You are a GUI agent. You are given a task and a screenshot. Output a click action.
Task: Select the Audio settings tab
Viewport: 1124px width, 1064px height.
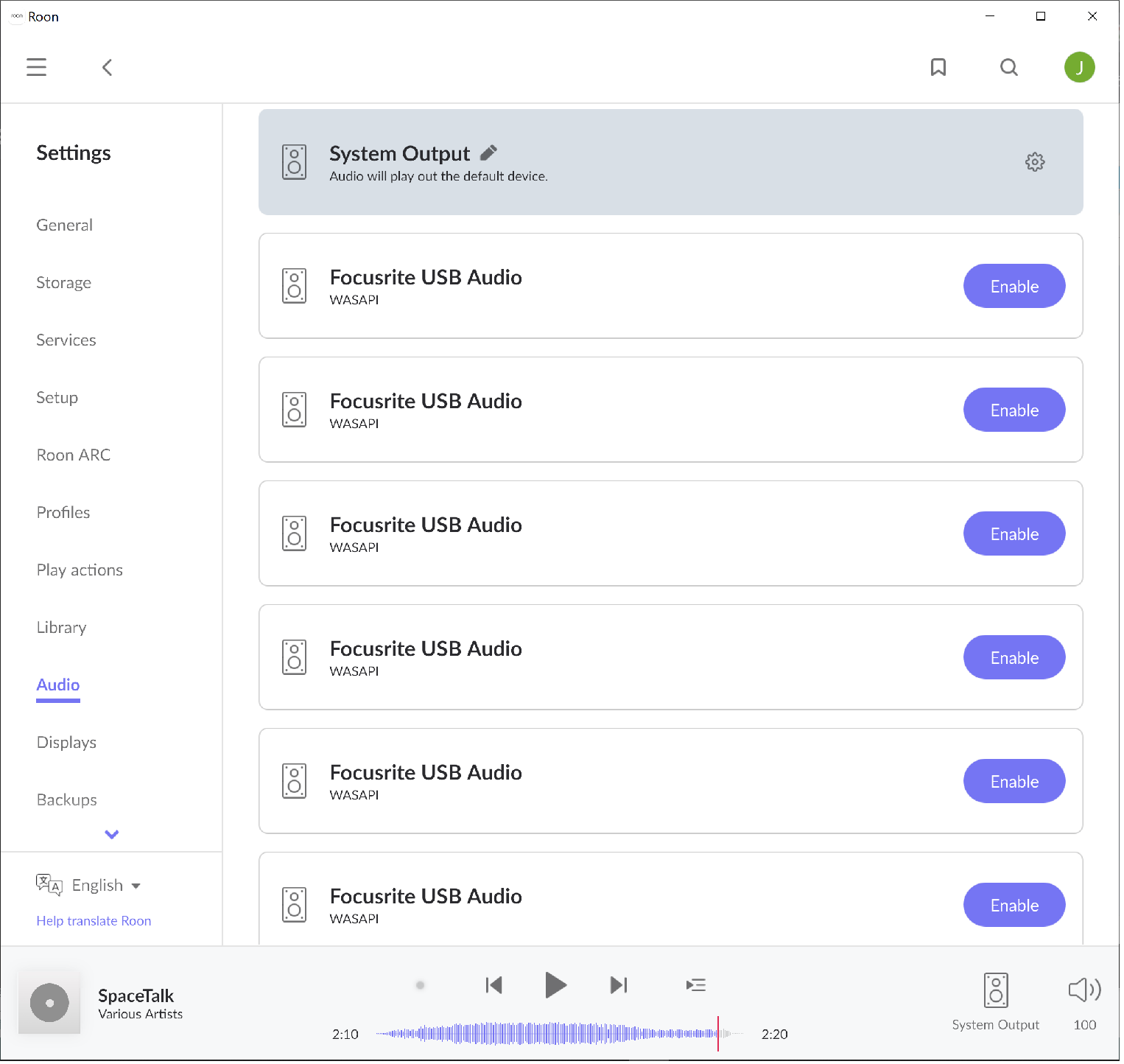58,685
